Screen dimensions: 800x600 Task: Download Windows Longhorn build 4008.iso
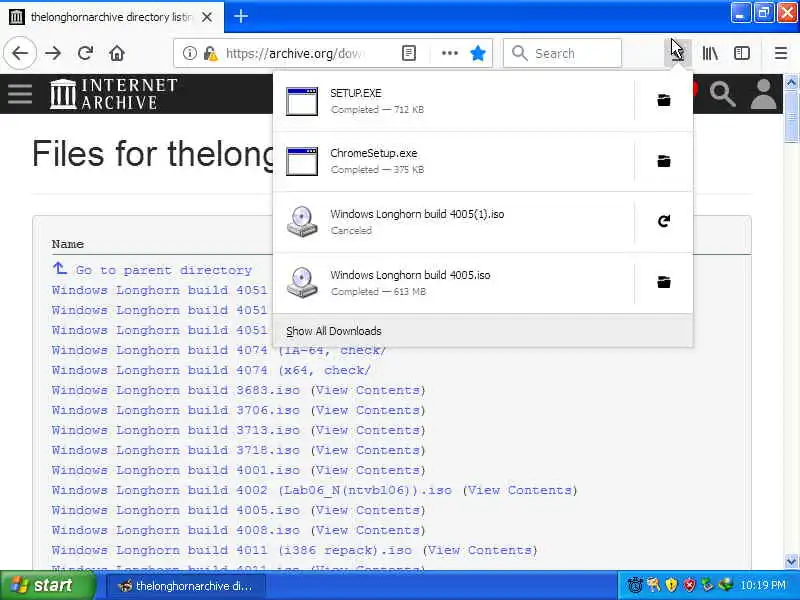coord(176,530)
